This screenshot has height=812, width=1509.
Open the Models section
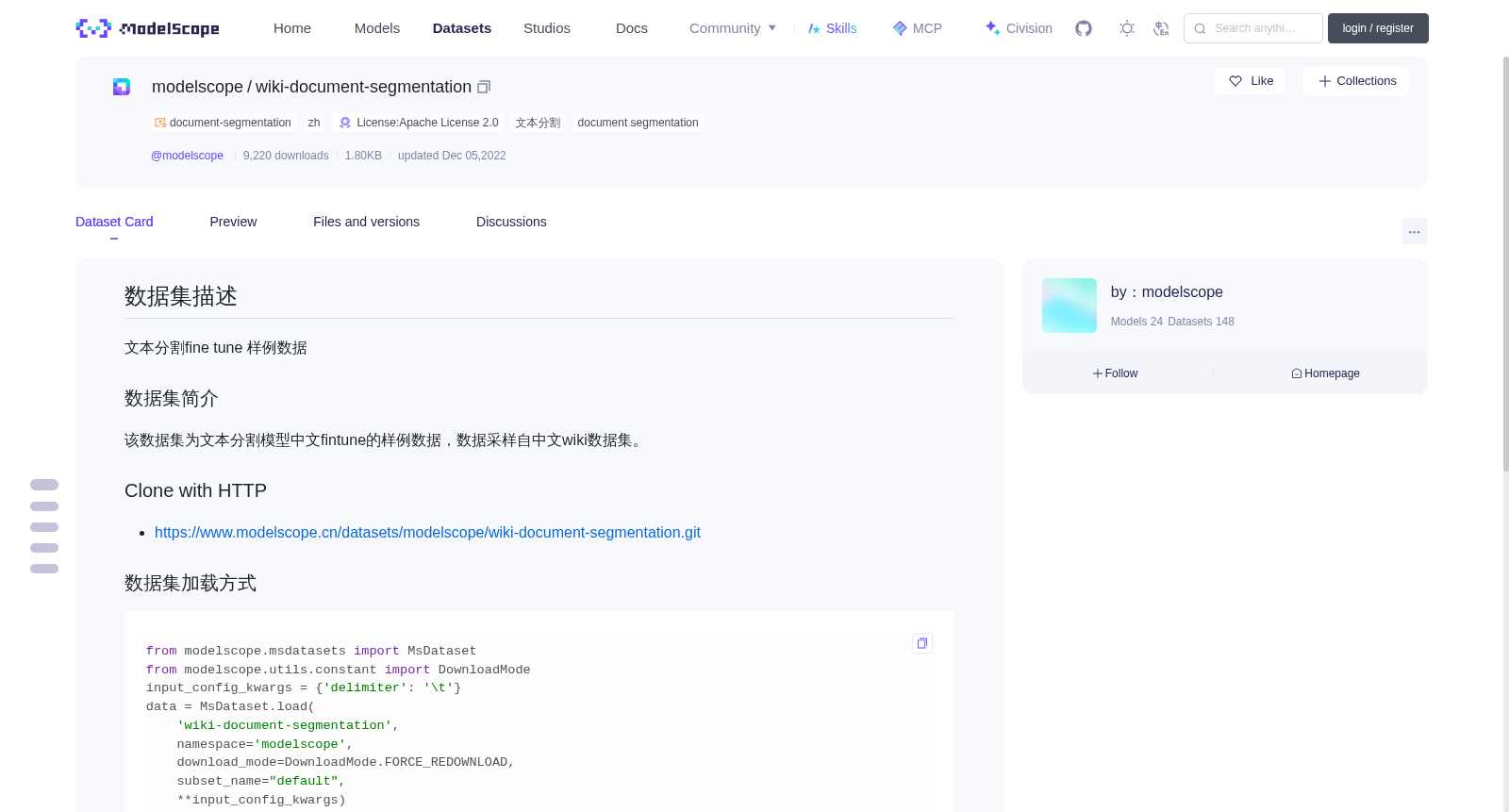pos(377,28)
